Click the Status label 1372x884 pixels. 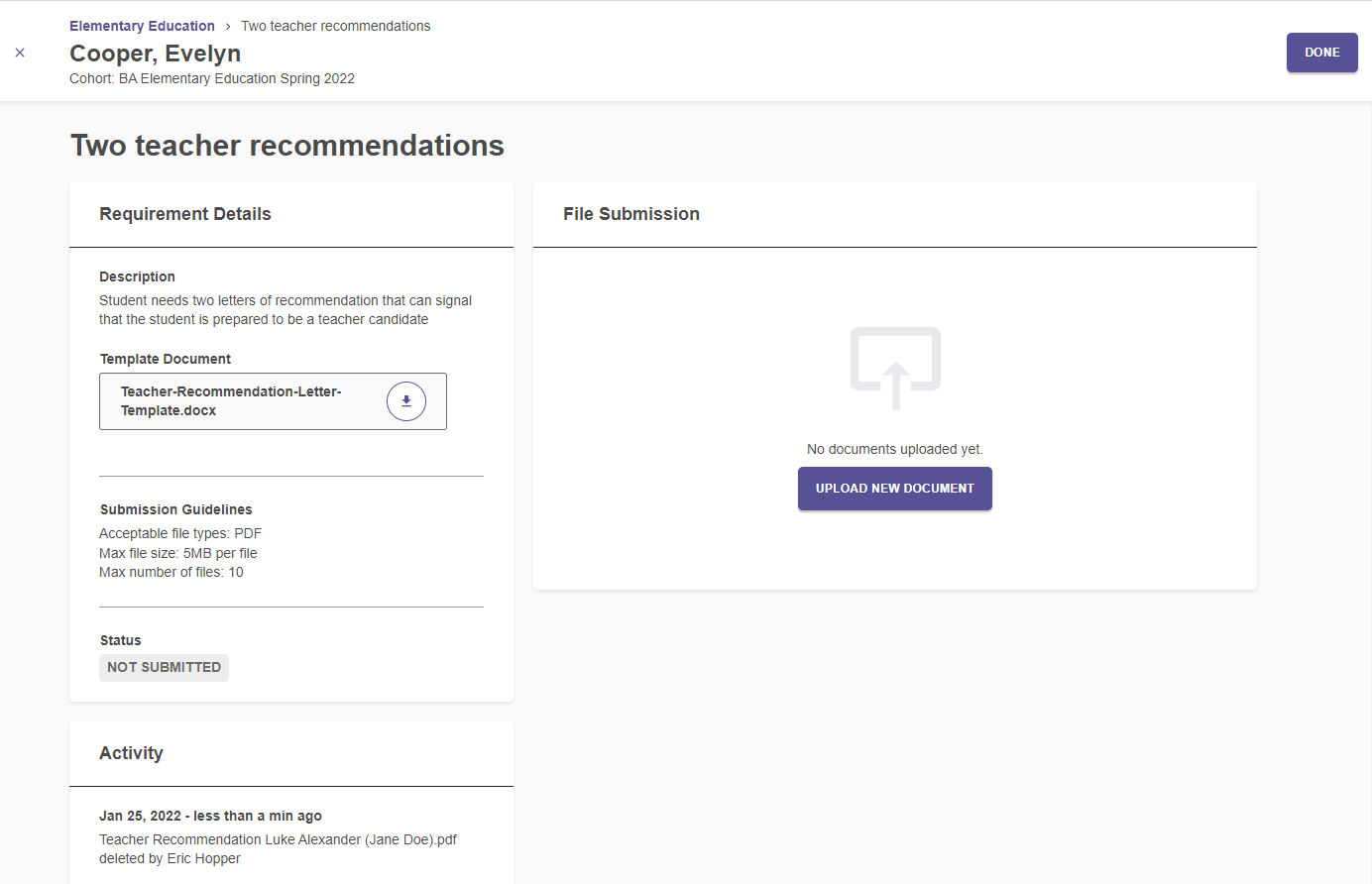121,640
